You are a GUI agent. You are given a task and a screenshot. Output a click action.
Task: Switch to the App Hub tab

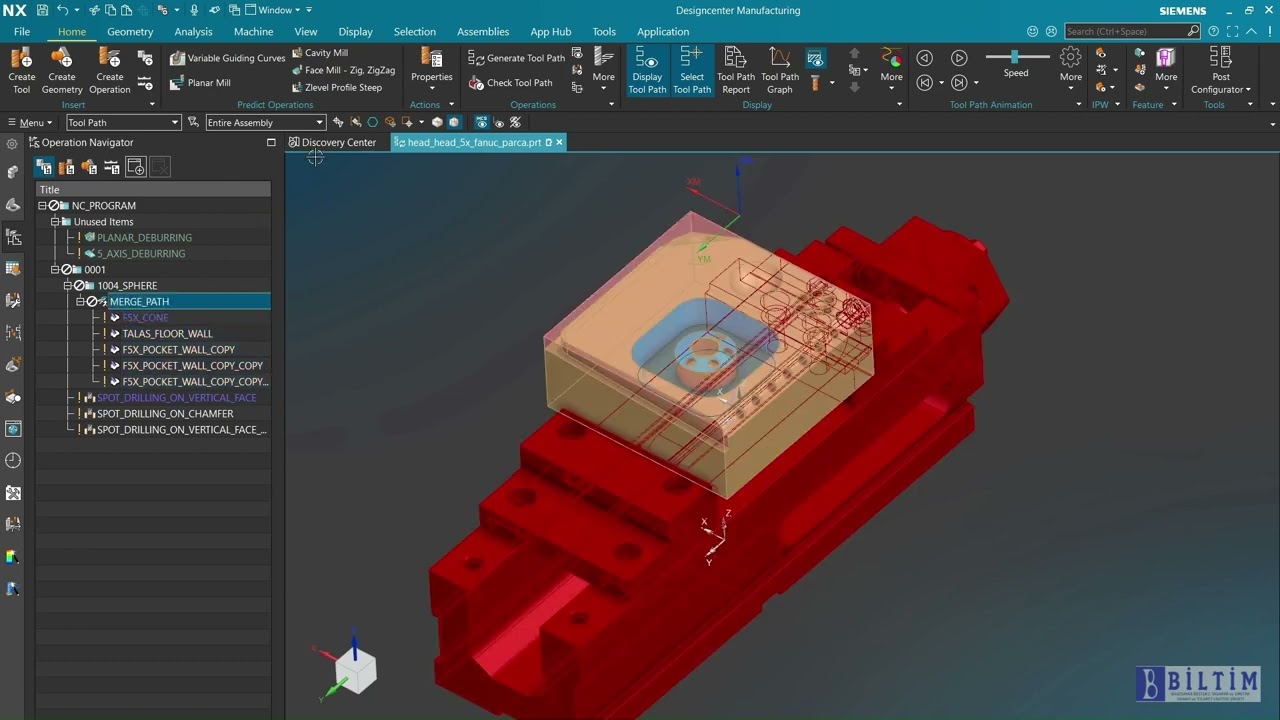click(551, 32)
